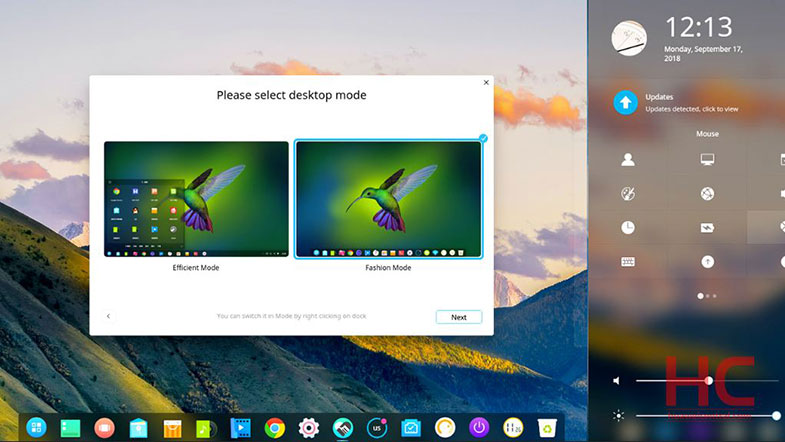Open the launcher from the dock
This screenshot has width=785, height=442.
click(x=36, y=428)
